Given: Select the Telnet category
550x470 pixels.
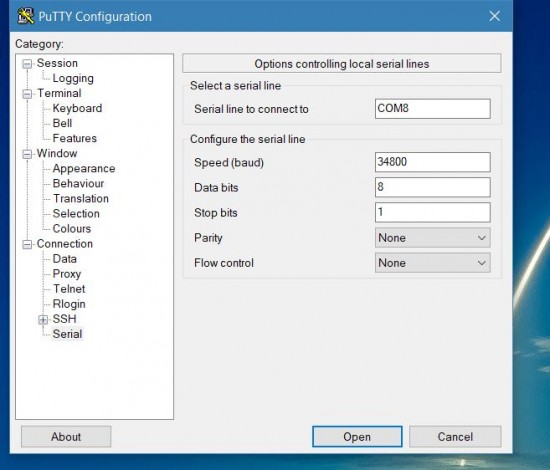Looking at the screenshot, I should [69, 289].
